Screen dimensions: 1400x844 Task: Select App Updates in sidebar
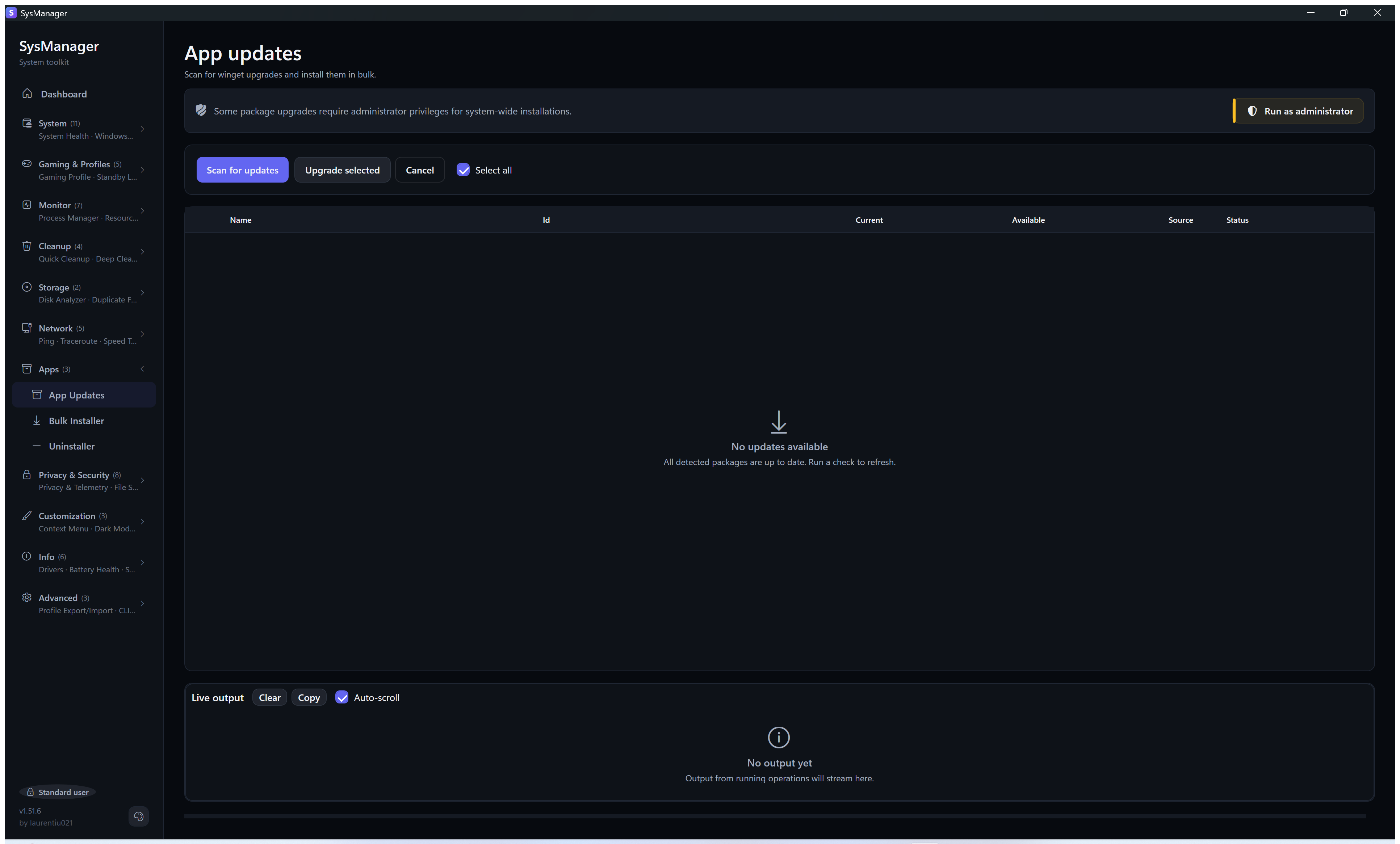coord(84,395)
